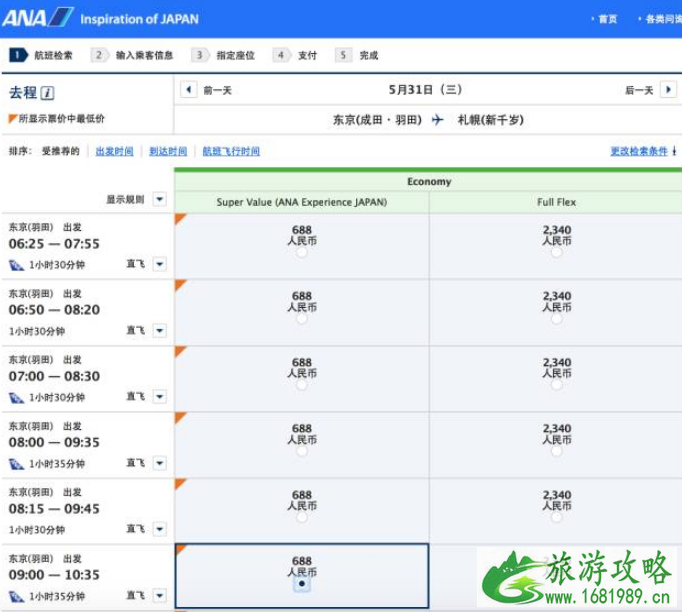Open the 显示规则 dropdown
682x612 pixels.
[x=160, y=199]
